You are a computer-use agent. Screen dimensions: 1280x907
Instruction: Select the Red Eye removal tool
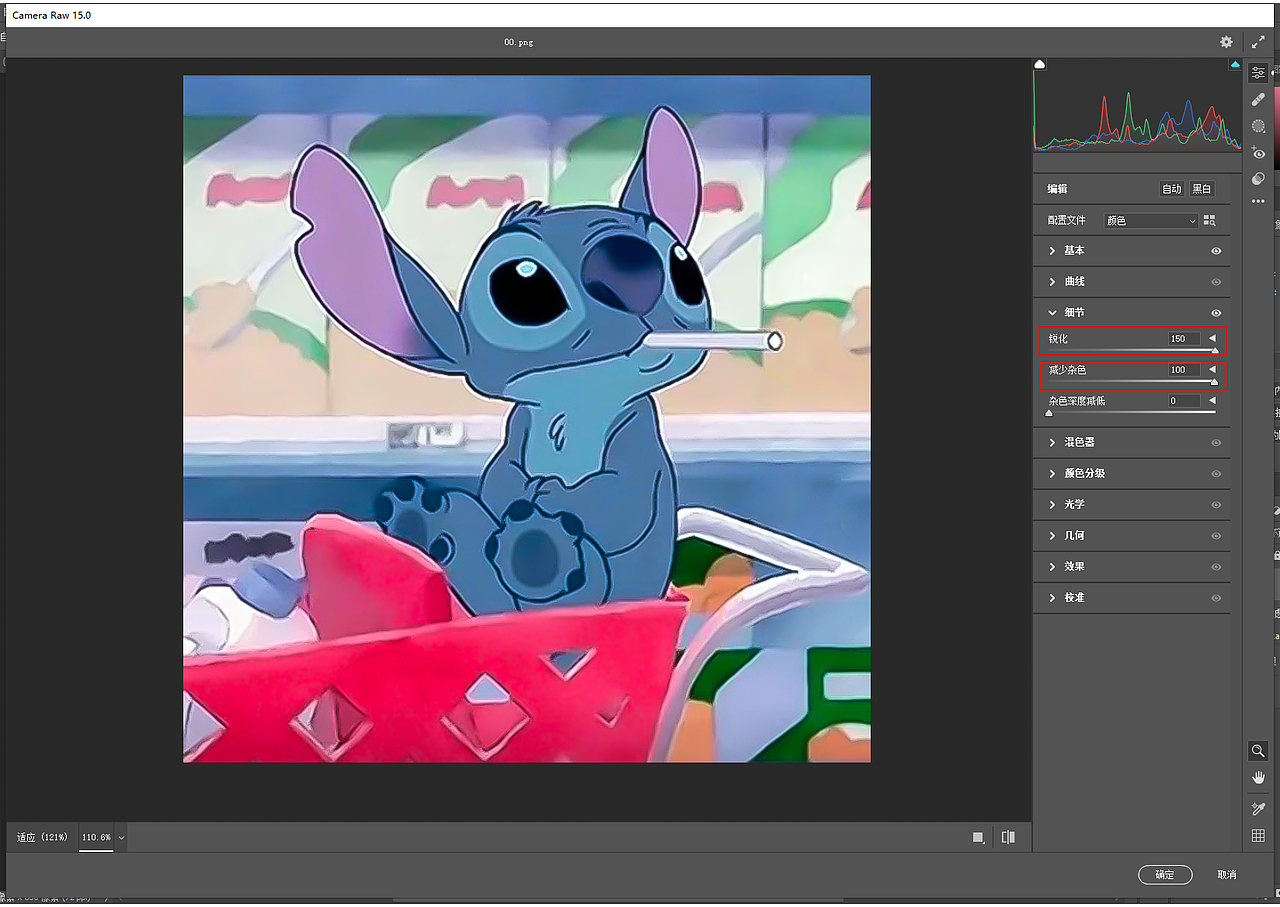point(1258,153)
